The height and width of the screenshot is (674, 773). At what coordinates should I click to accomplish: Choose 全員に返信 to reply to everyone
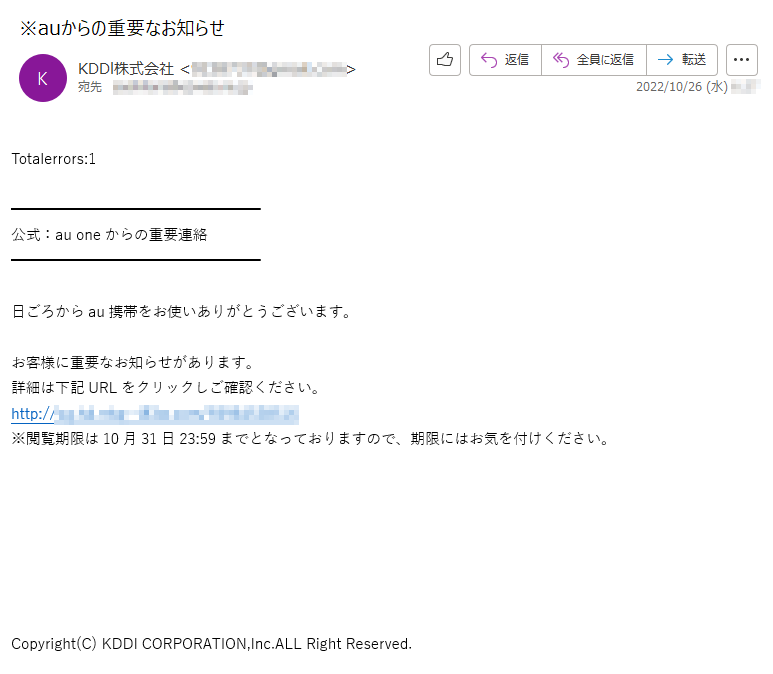(x=605, y=60)
